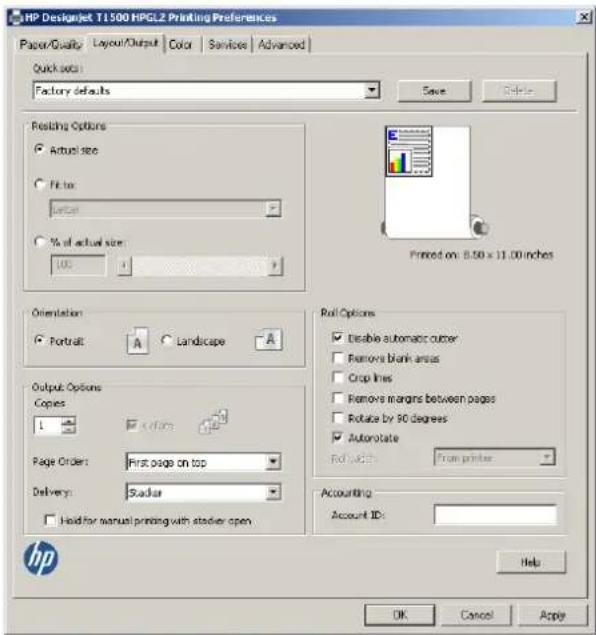
Task: Select Portrait orientation radio
Action: pyautogui.click(x=39, y=340)
